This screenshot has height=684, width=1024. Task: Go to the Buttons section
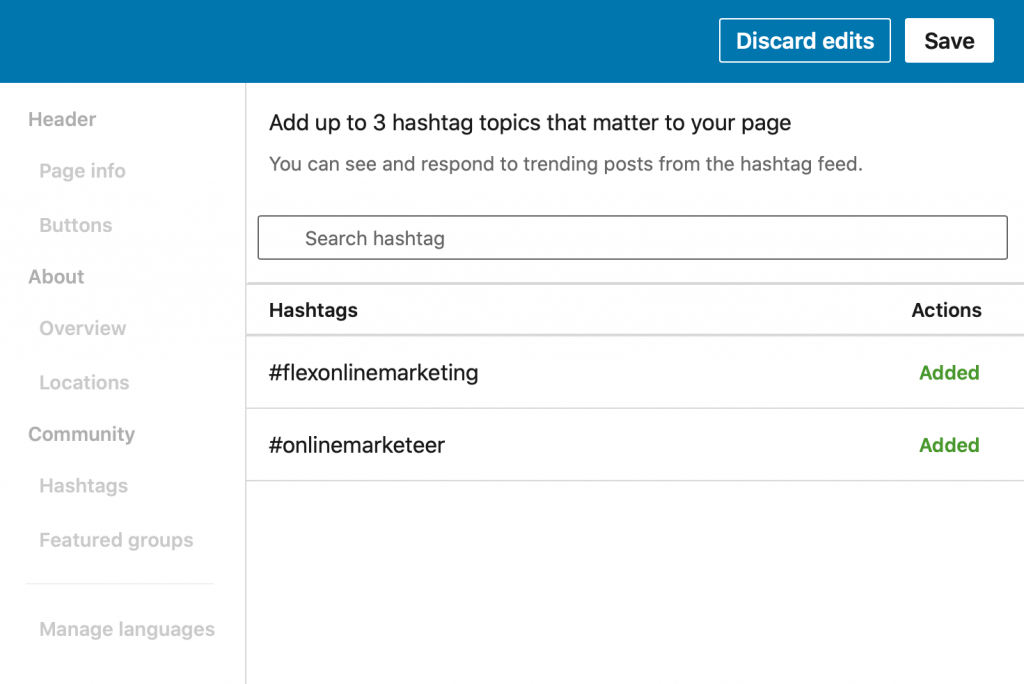75,225
